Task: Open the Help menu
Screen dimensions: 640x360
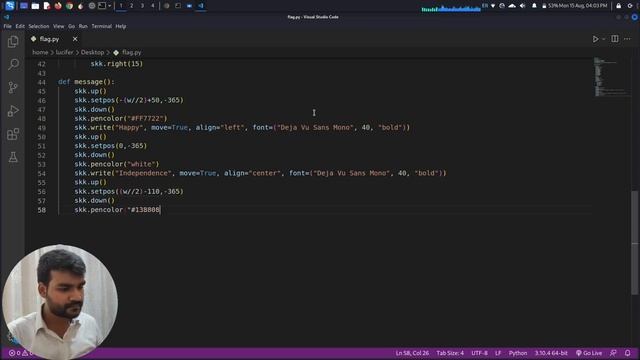Action: point(120,26)
